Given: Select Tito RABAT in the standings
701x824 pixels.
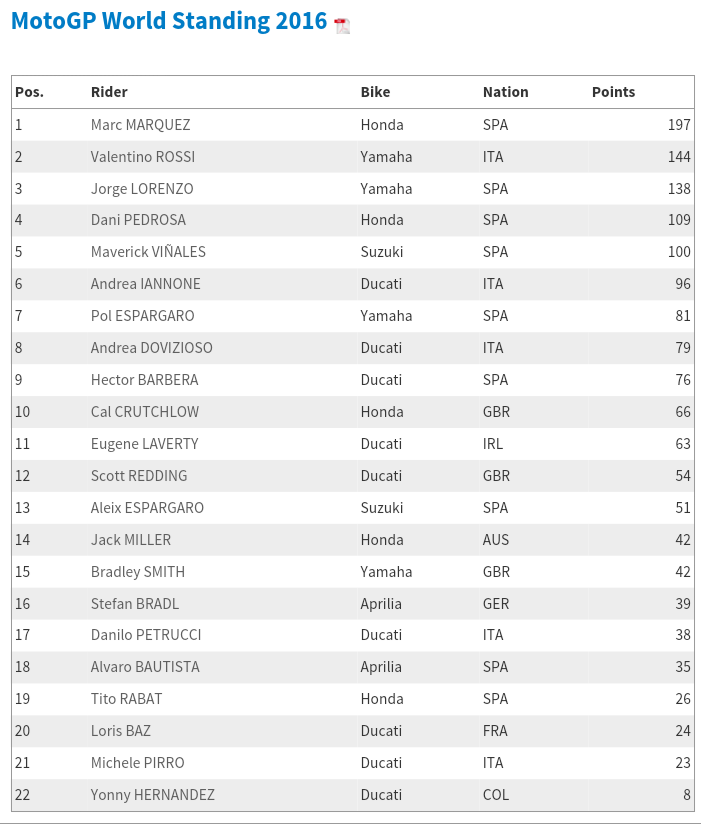Looking at the screenshot, I should [x=126, y=699].
